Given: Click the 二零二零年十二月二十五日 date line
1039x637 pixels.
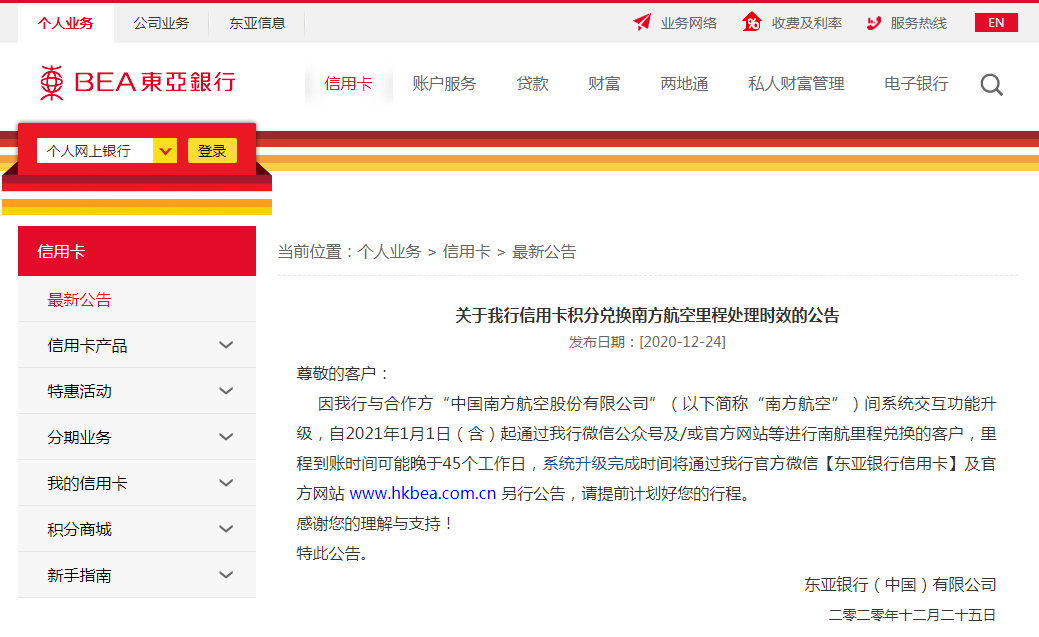Looking at the screenshot, I should point(912,615).
